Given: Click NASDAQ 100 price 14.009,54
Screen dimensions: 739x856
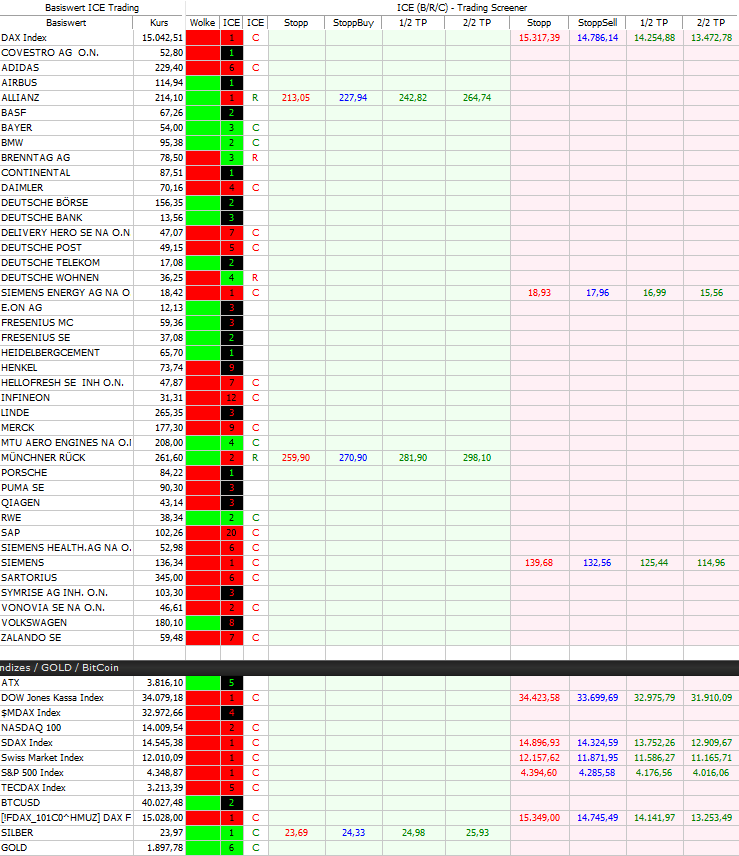Looking at the screenshot, I should (162, 728).
